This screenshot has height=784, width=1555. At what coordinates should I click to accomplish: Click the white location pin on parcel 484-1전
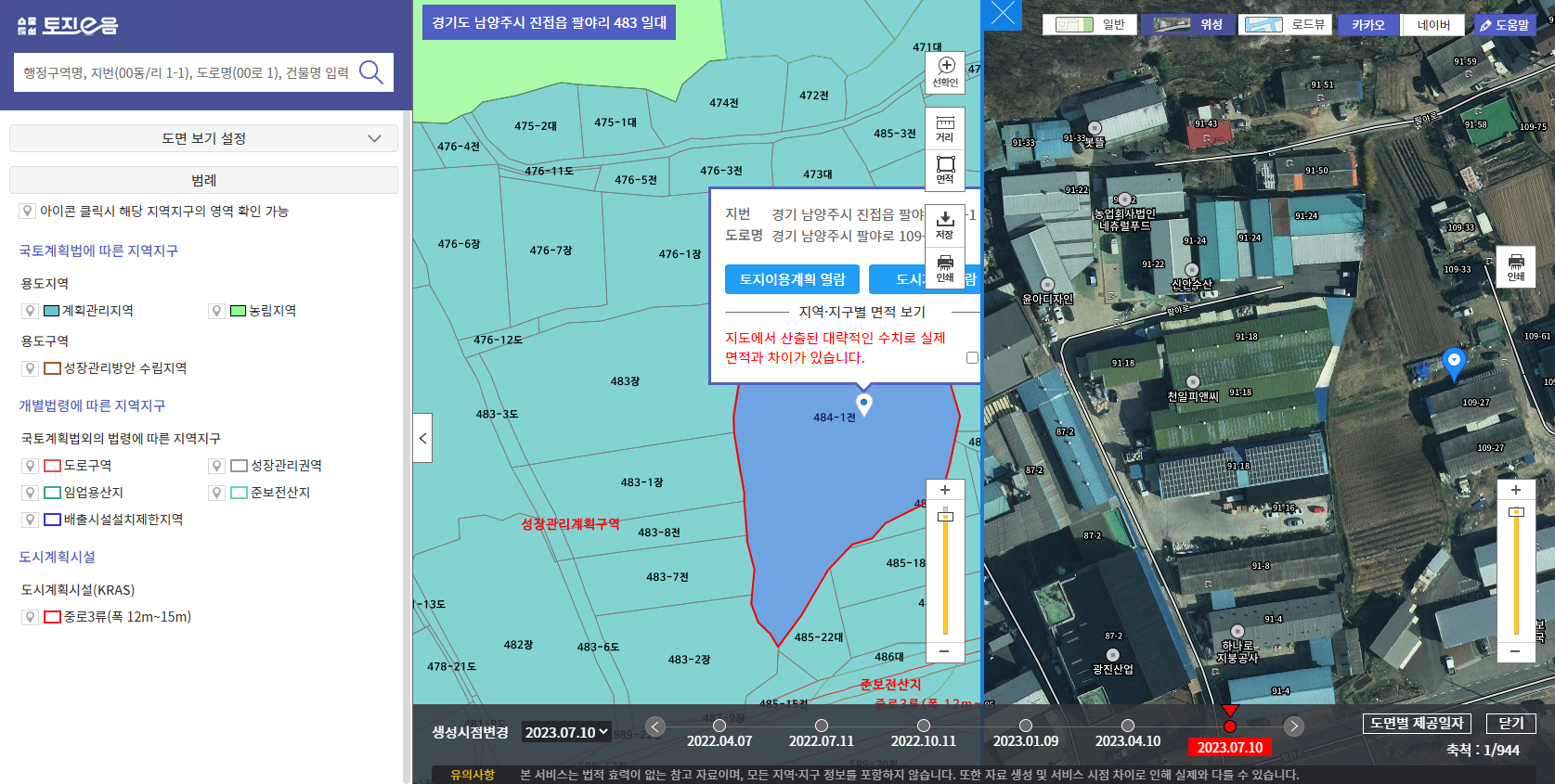point(864,405)
